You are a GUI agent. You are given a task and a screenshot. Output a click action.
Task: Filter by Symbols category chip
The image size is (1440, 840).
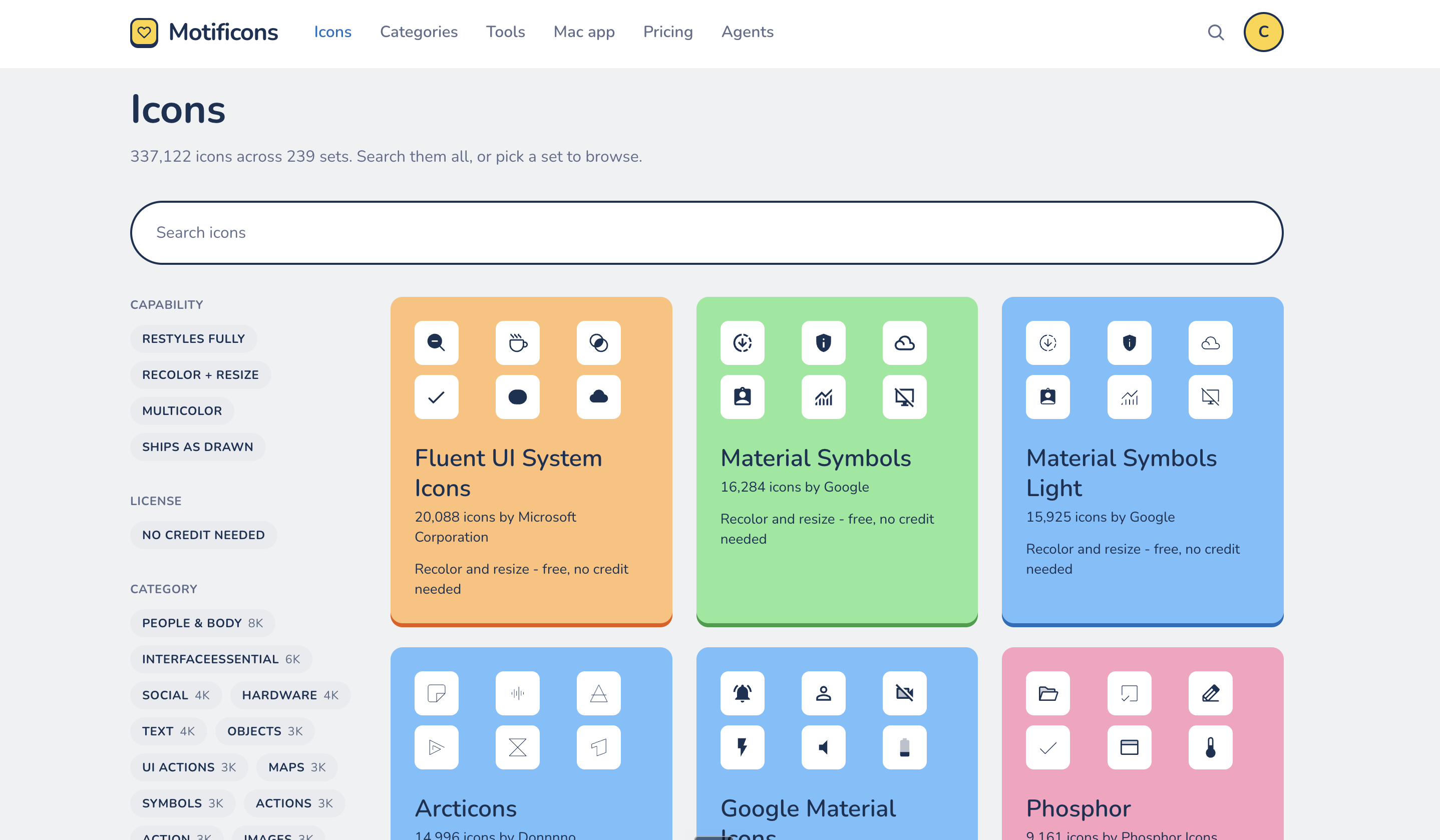(182, 803)
